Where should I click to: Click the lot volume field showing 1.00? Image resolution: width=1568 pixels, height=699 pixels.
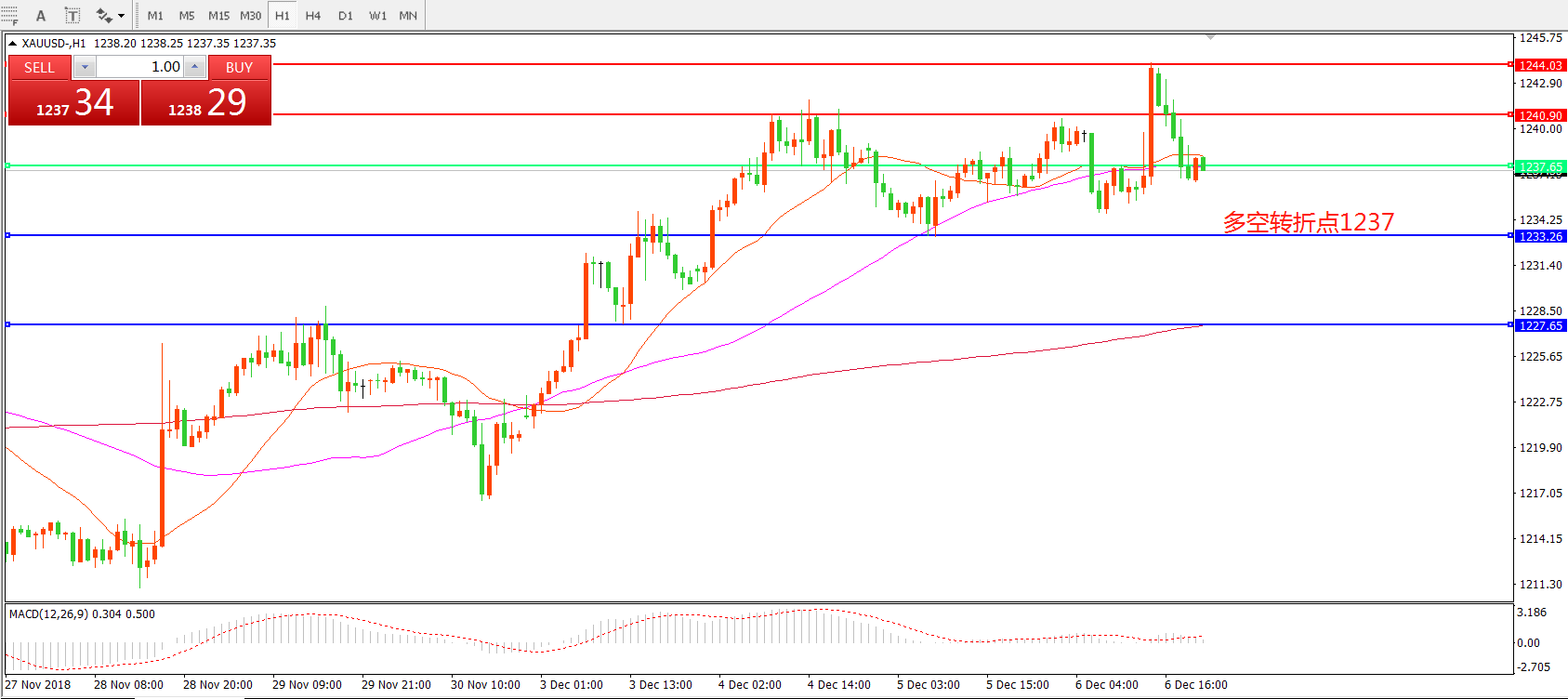[139, 67]
